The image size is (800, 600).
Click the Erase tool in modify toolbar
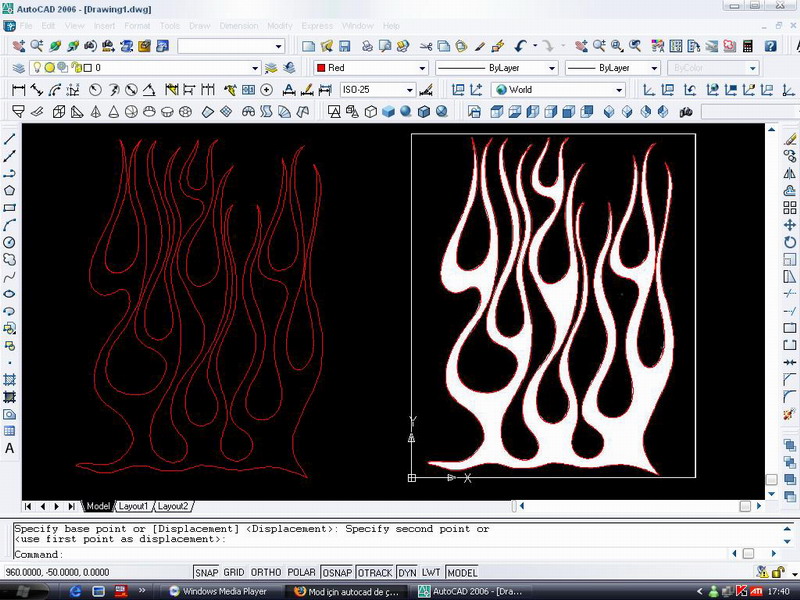[x=790, y=139]
